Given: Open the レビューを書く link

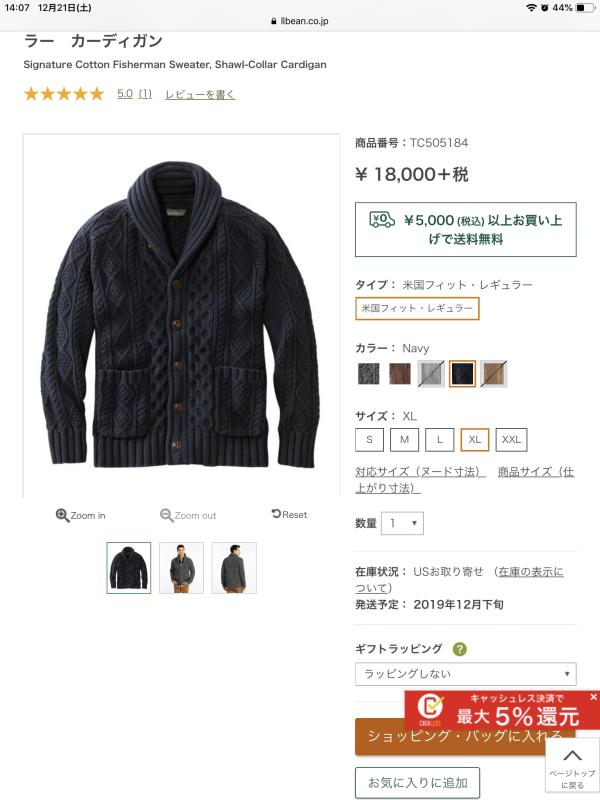Looking at the screenshot, I should 200,94.
